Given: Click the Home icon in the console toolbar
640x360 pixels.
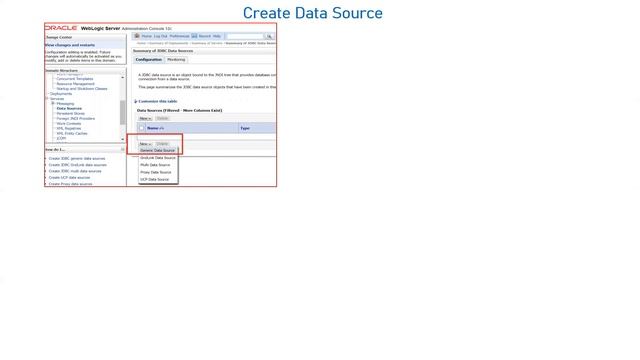Looking at the screenshot, I should point(137,36).
